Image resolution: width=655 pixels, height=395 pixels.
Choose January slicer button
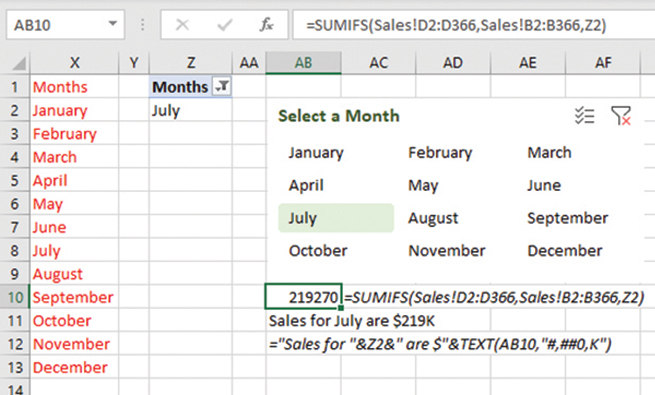click(316, 153)
